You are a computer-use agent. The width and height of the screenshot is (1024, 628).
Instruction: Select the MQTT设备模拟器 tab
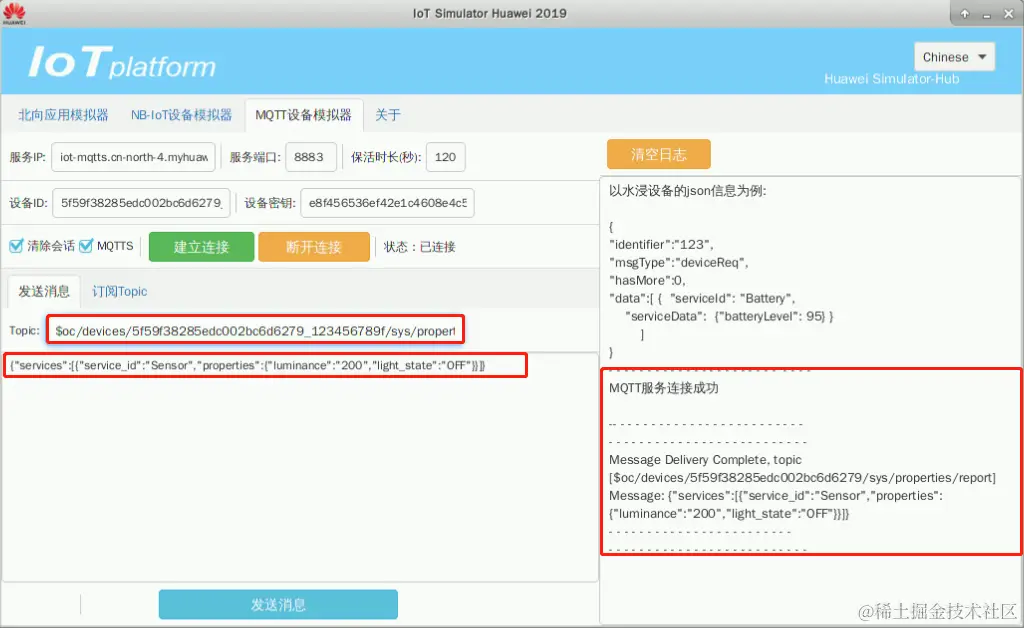(304, 116)
